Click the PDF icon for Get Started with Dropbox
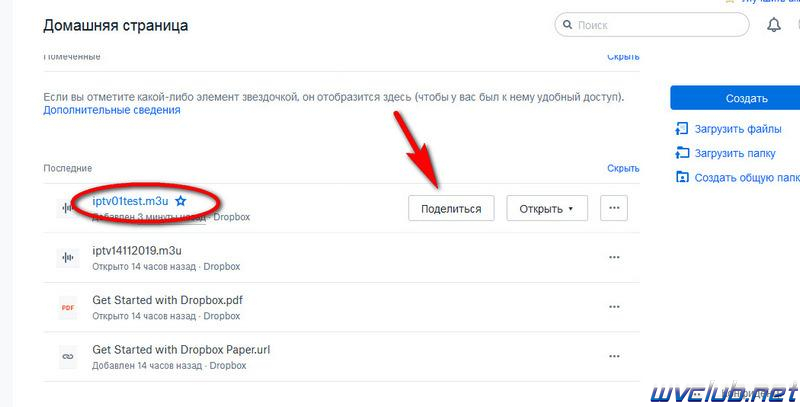This screenshot has width=800, height=407. (67, 308)
